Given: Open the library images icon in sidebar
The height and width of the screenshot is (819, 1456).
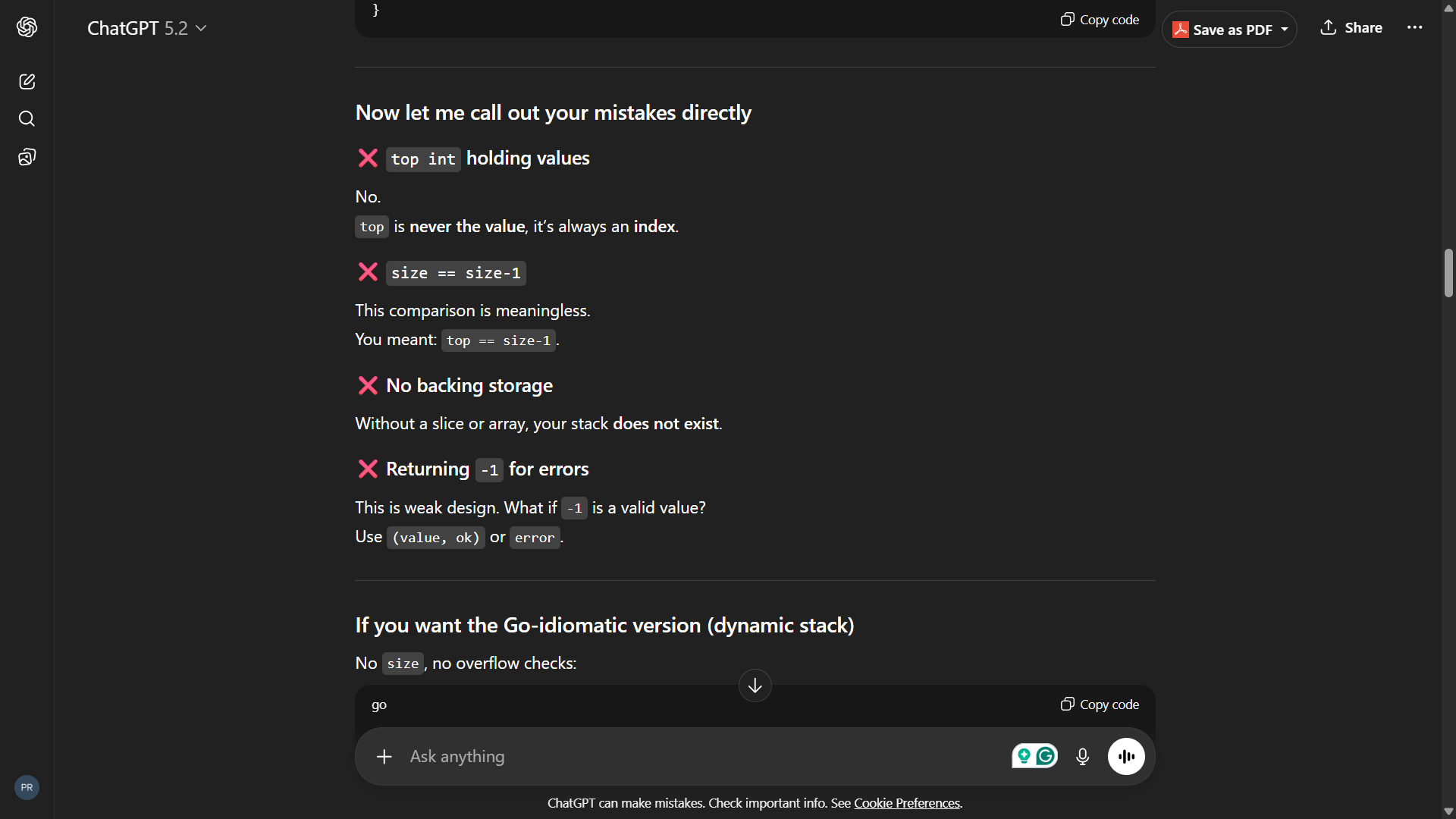Looking at the screenshot, I should (27, 157).
